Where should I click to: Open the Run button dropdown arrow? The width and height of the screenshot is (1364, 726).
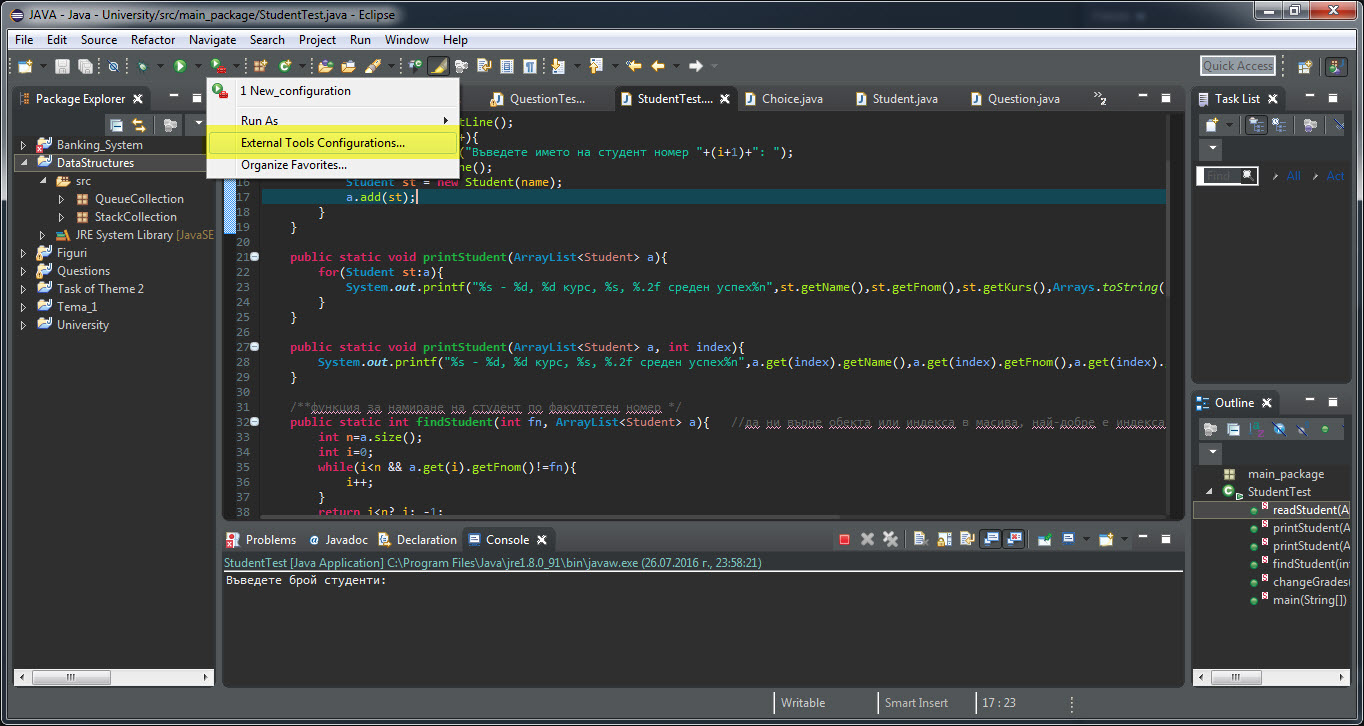(197, 66)
